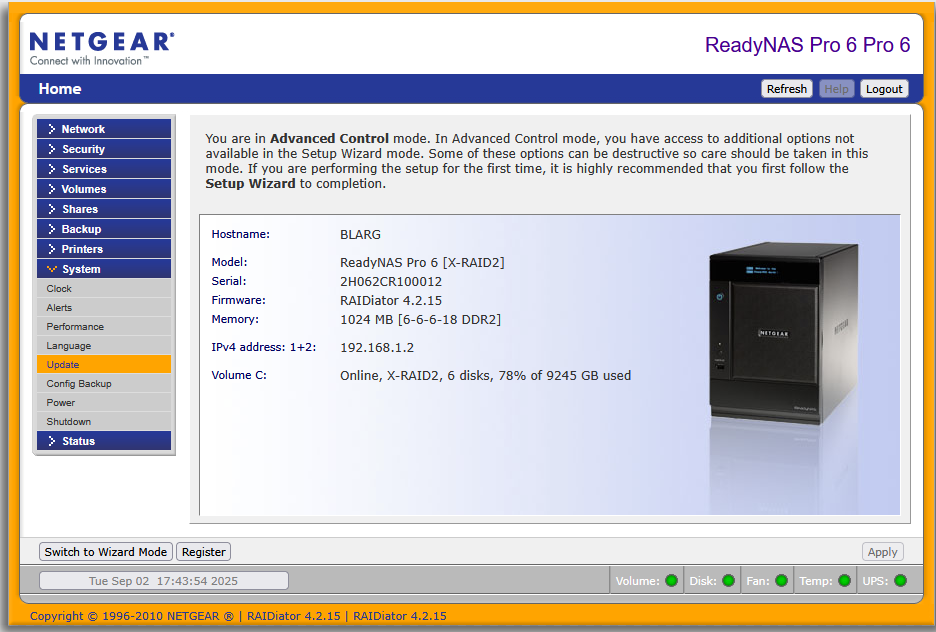Click the model value ReadyNAS Pro 6 [X-RAID2]
The image size is (936, 632).
pyautogui.click(x=422, y=263)
